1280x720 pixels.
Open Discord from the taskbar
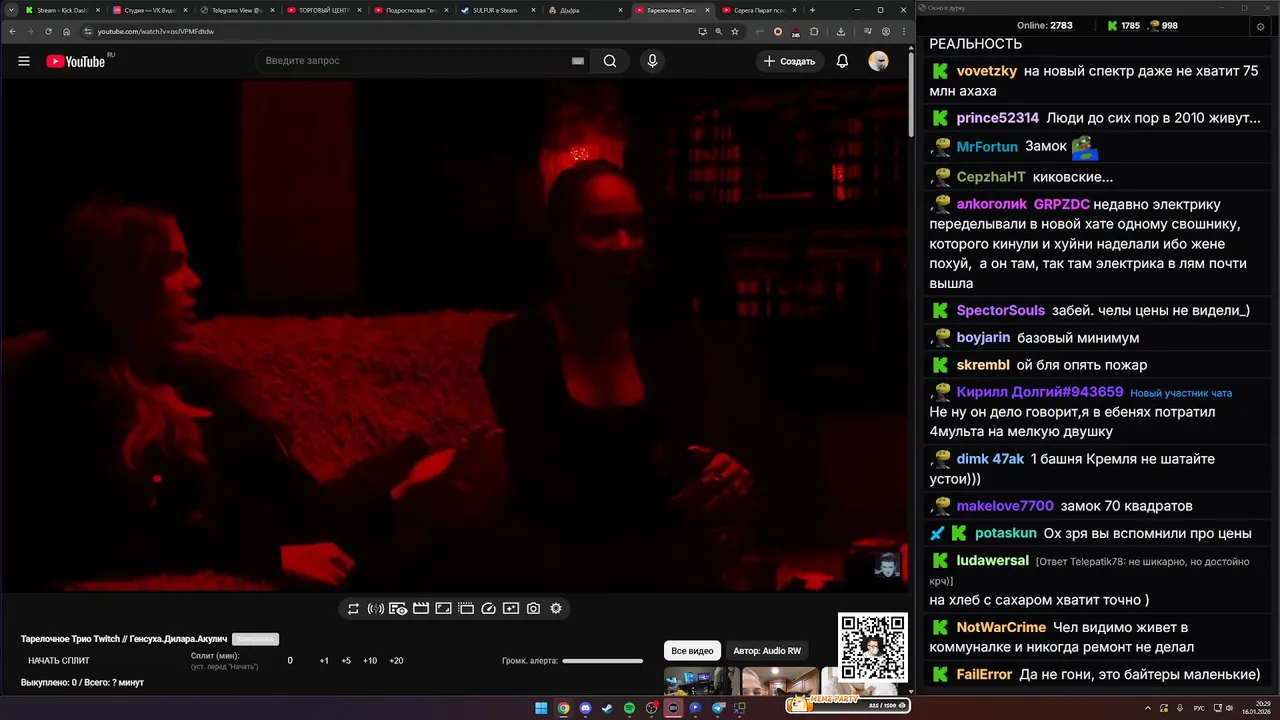coord(585,708)
